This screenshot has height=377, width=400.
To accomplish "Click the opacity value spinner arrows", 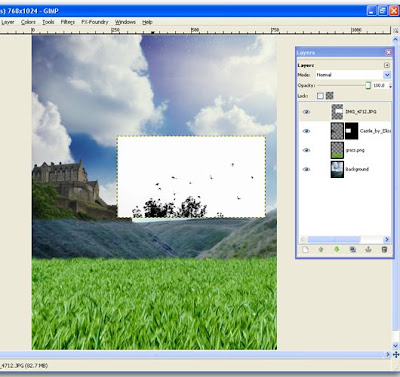I will (x=389, y=86).
